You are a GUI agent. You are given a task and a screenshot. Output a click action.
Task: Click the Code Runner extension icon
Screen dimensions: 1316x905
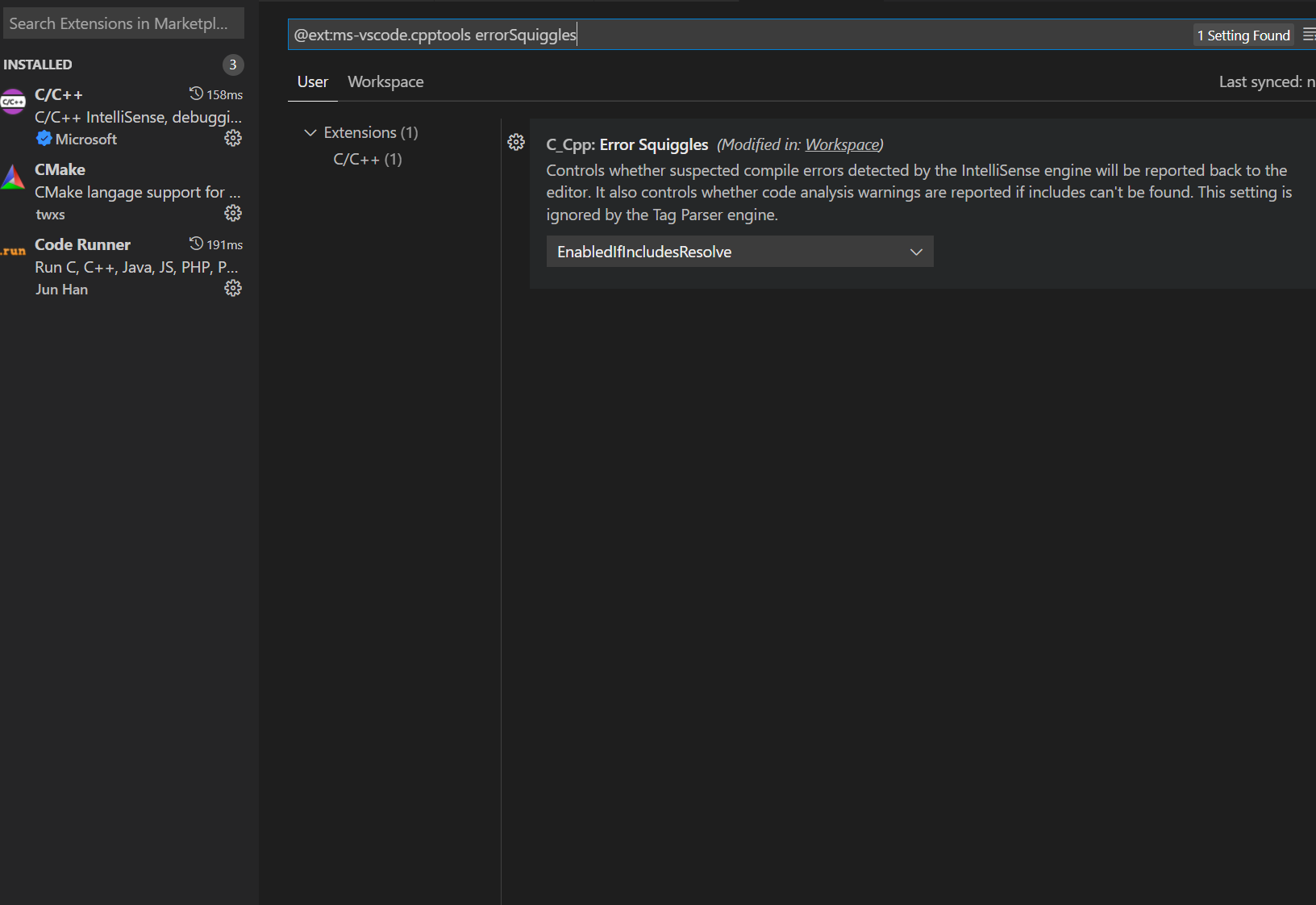[x=13, y=251]
